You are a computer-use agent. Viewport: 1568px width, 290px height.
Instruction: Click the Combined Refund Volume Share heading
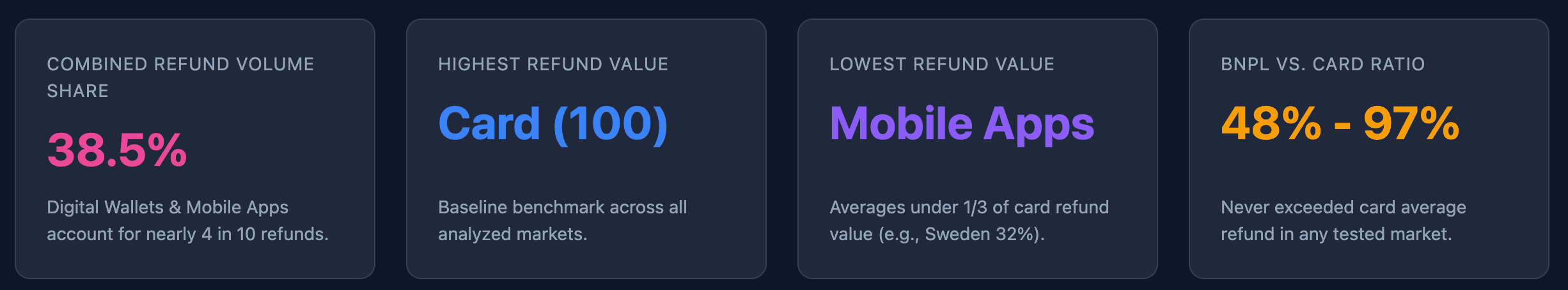pyautogui.click(x=180, y=77)
